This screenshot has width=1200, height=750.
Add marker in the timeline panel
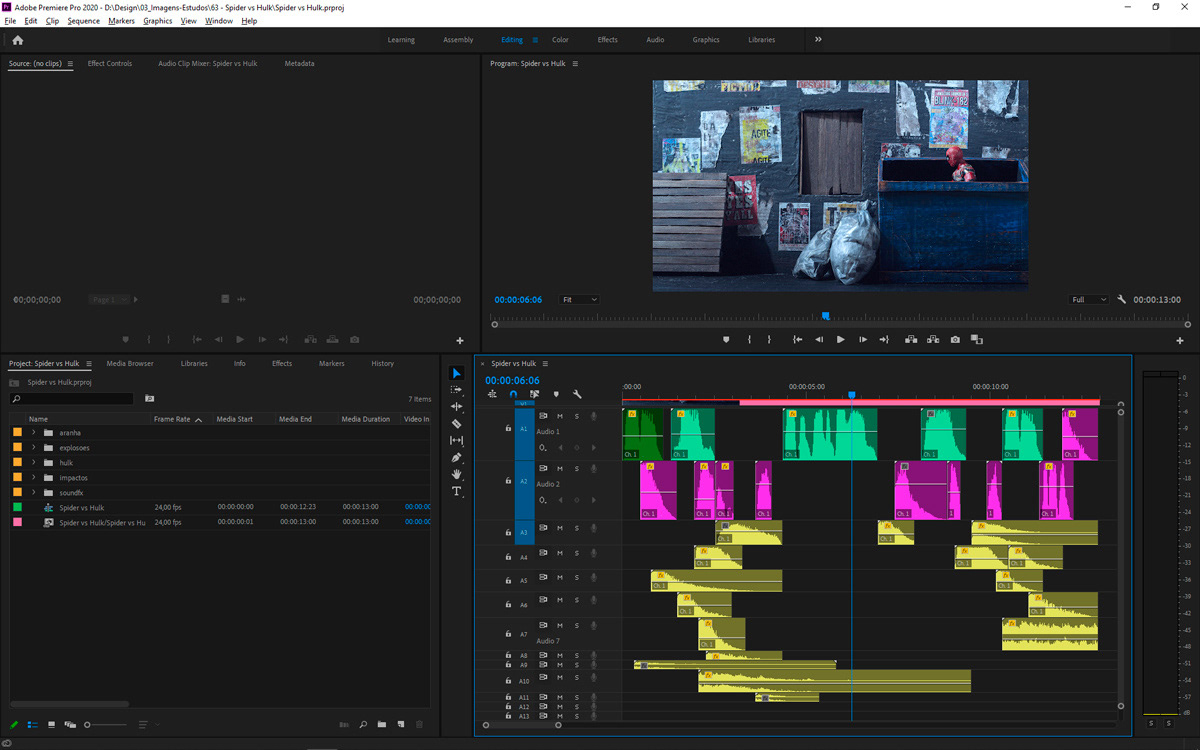(x=556, y=394)
